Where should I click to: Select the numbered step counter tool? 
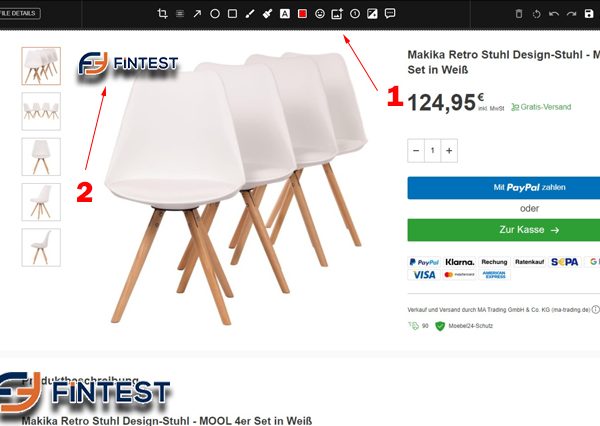[355, 14]
